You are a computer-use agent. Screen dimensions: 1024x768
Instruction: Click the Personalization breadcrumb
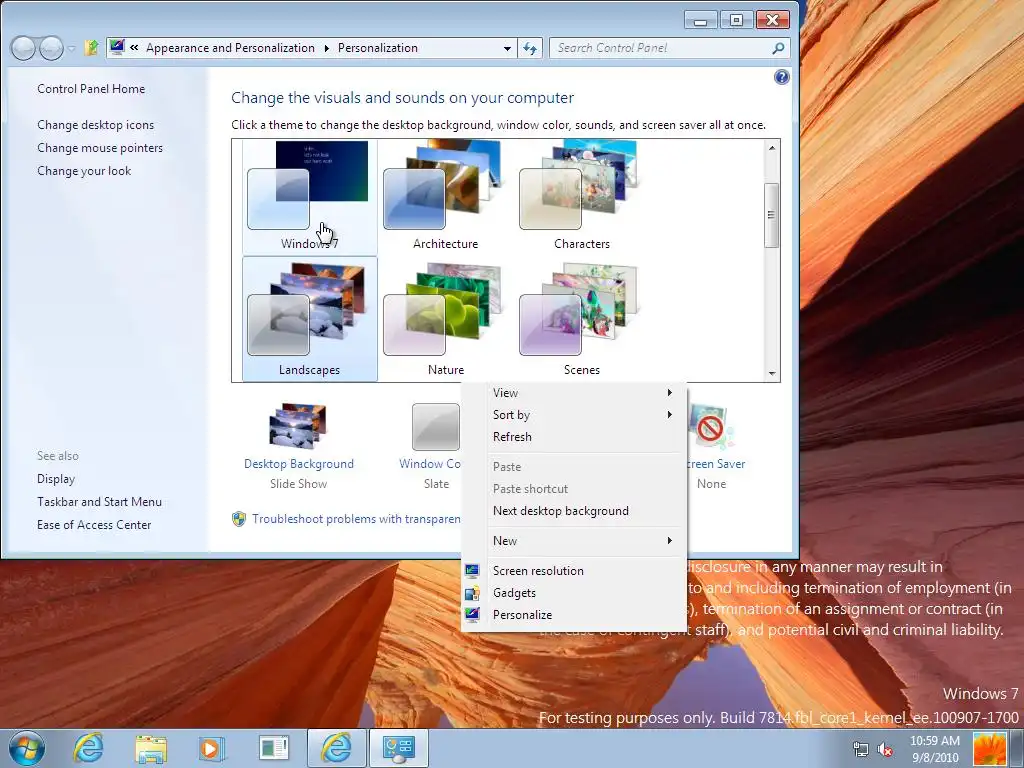[377, 48]
